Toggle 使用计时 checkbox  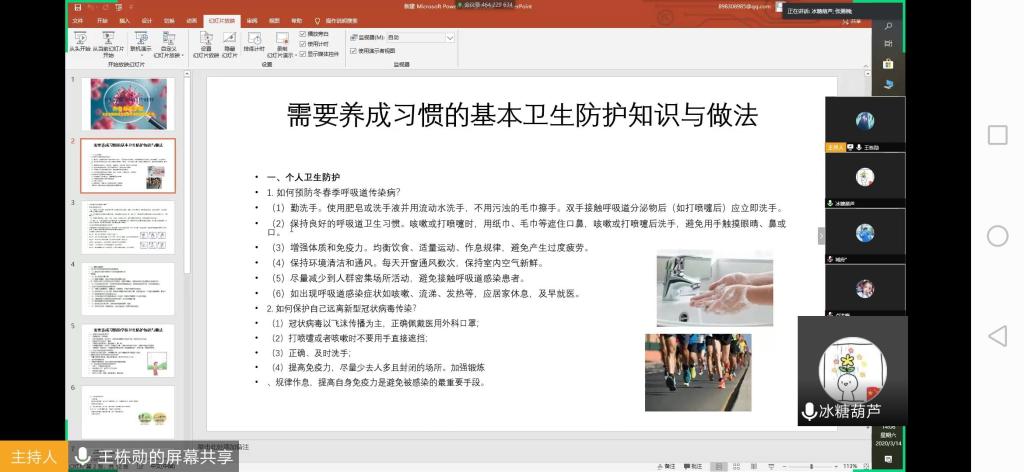point(303,43)
